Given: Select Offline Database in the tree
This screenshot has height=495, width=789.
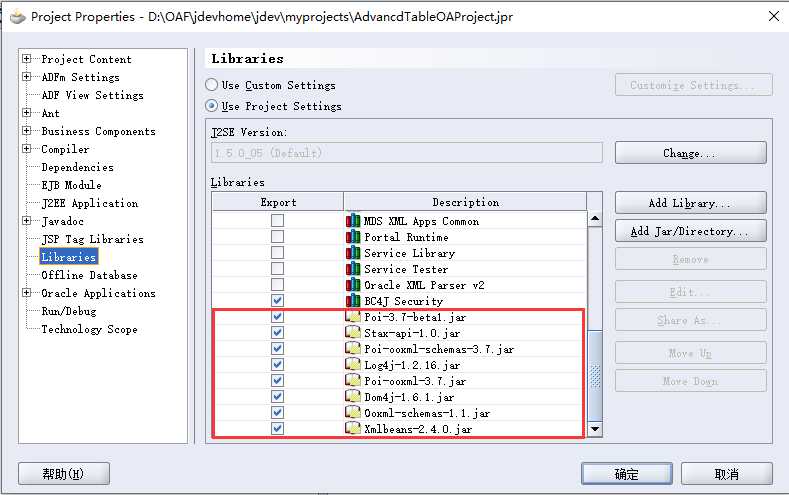Looking at the screenshot, I should coord(89,275).
